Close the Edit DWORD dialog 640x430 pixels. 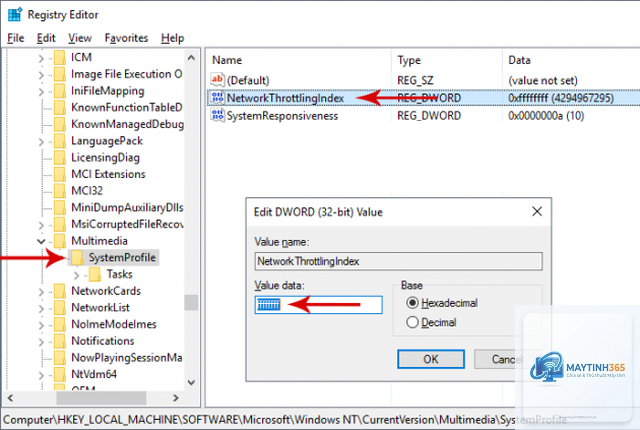pos(537,211)
